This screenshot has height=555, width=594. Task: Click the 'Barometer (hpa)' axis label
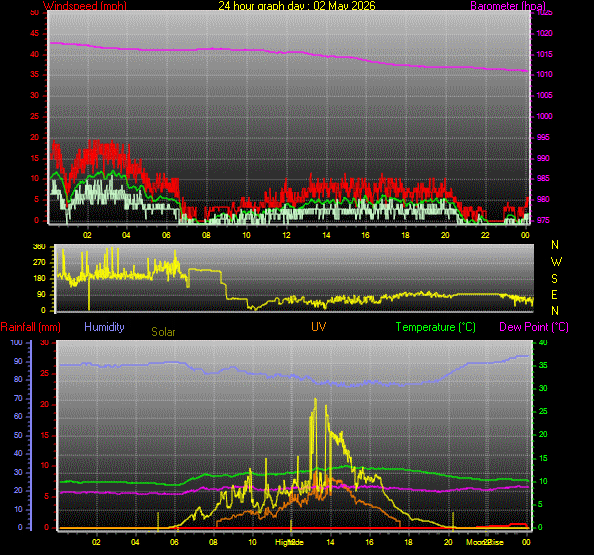508,6
